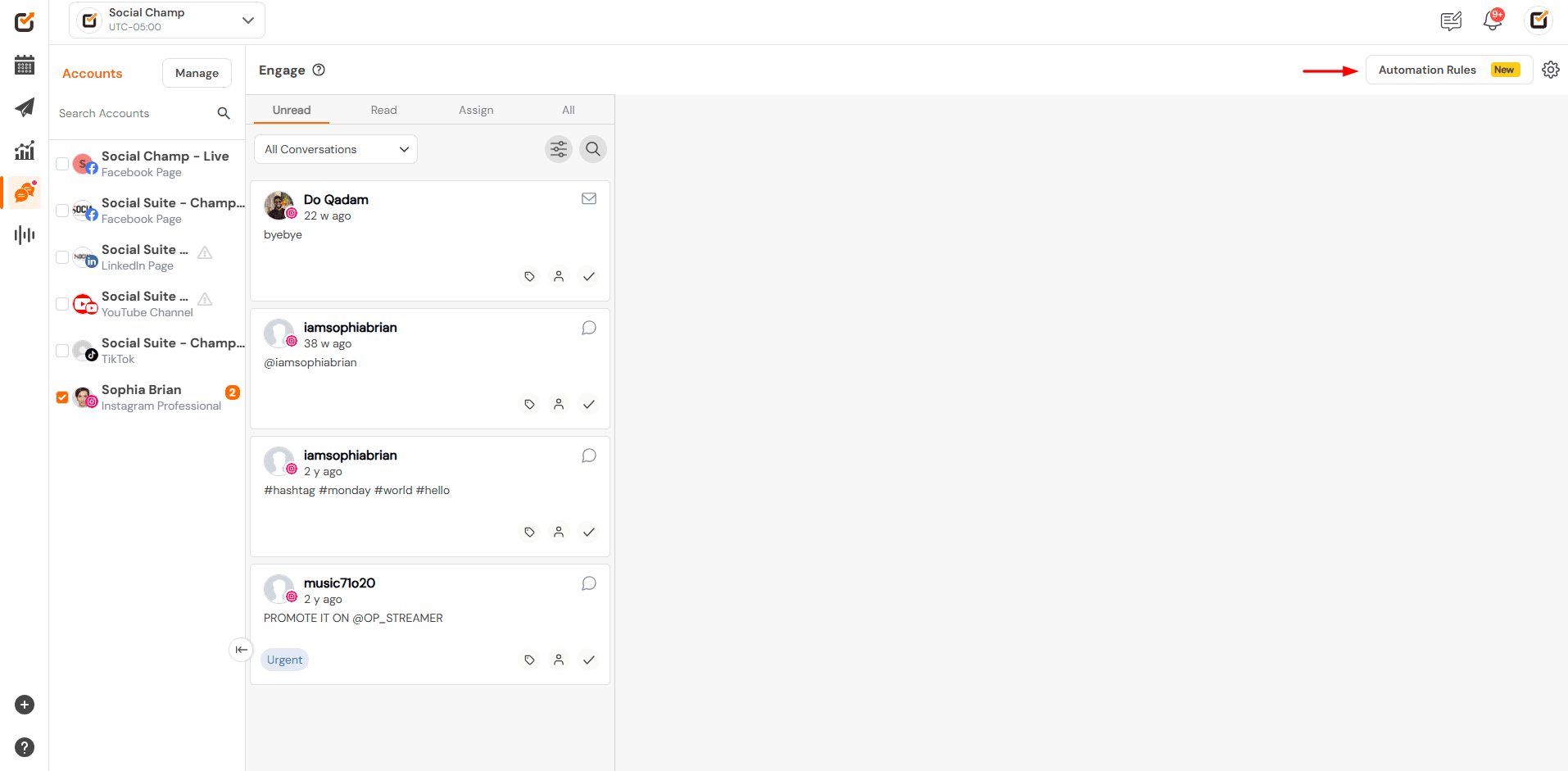Screen dimensions: 1568x771
Task: Select the TikTok account checkbox
Action: coord(62,351)
